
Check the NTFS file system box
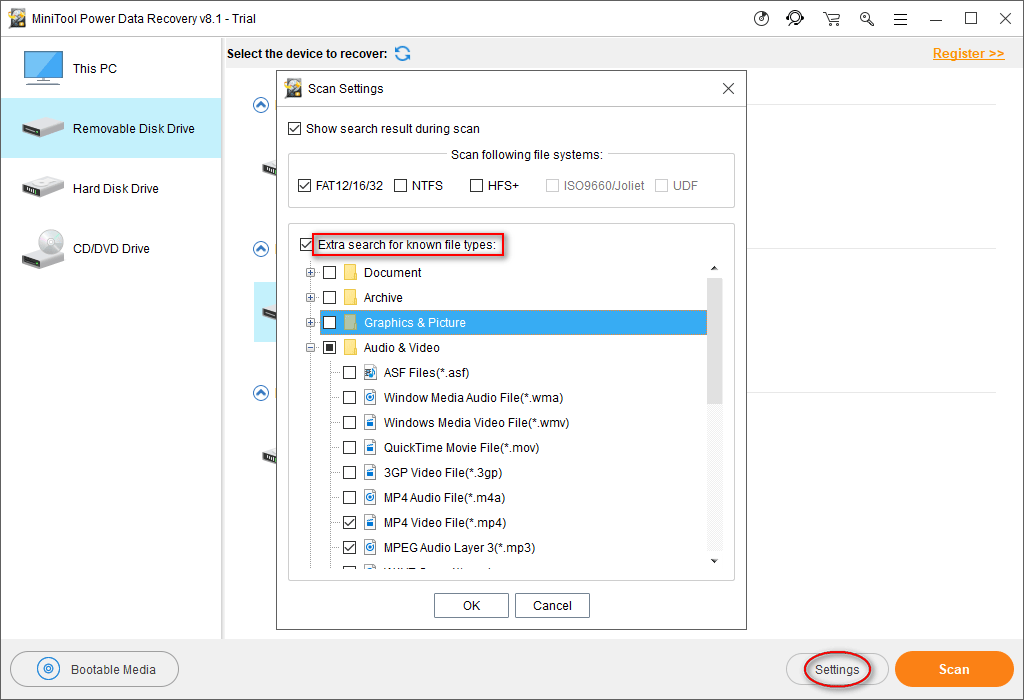[400, 185]
